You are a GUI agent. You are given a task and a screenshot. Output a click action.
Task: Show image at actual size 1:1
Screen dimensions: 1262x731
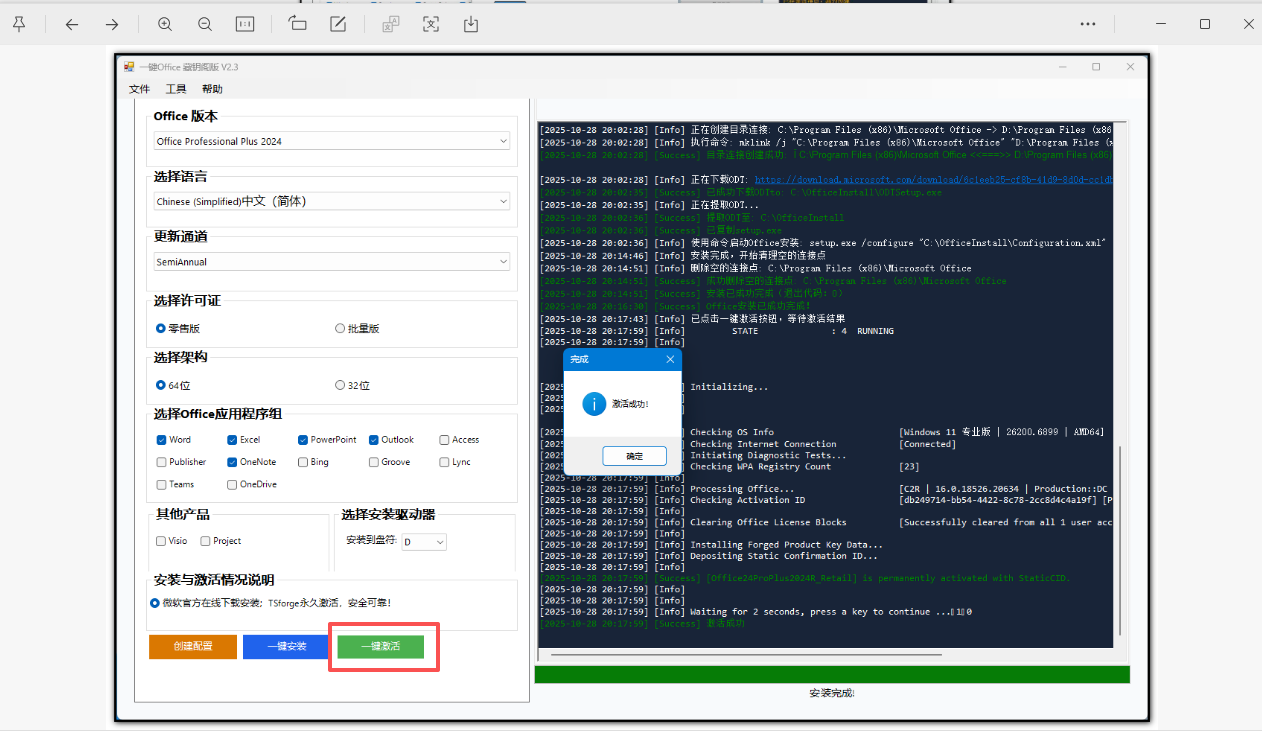[x=245, y=24]
